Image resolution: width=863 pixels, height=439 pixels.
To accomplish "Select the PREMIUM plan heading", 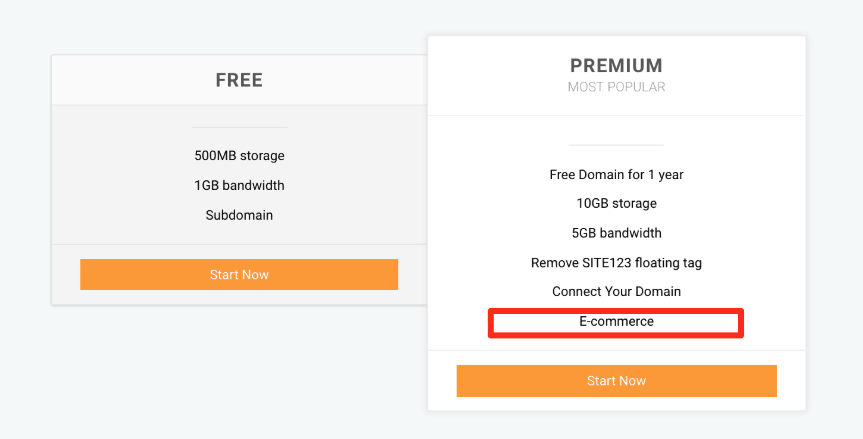I will point(616,65).
